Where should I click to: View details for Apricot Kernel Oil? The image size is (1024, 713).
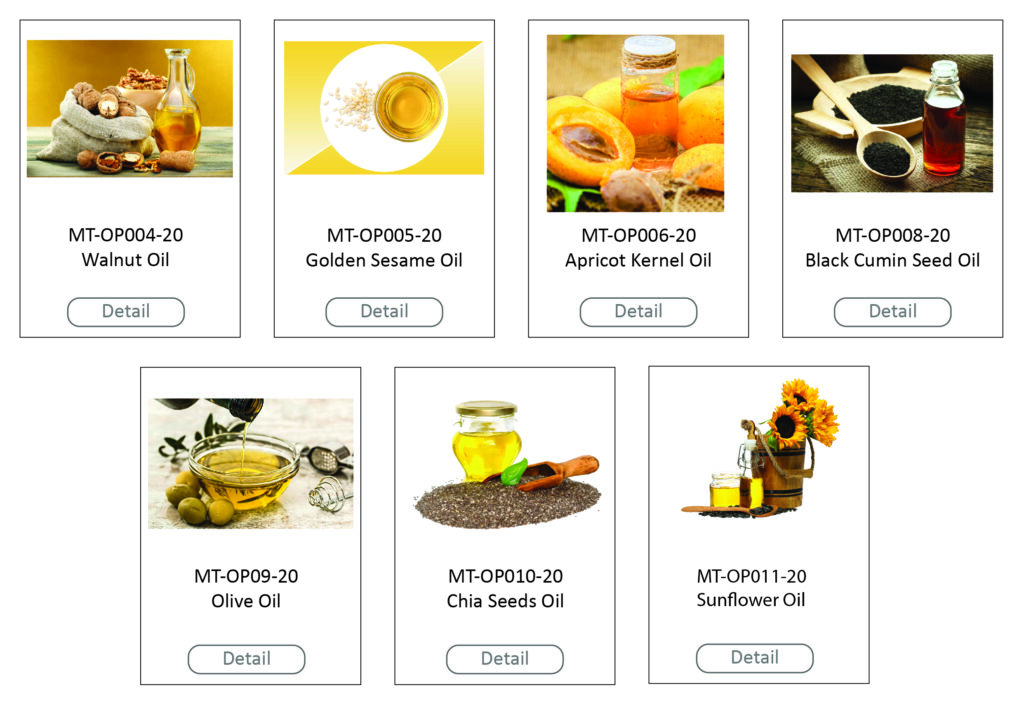pos(638,311)
